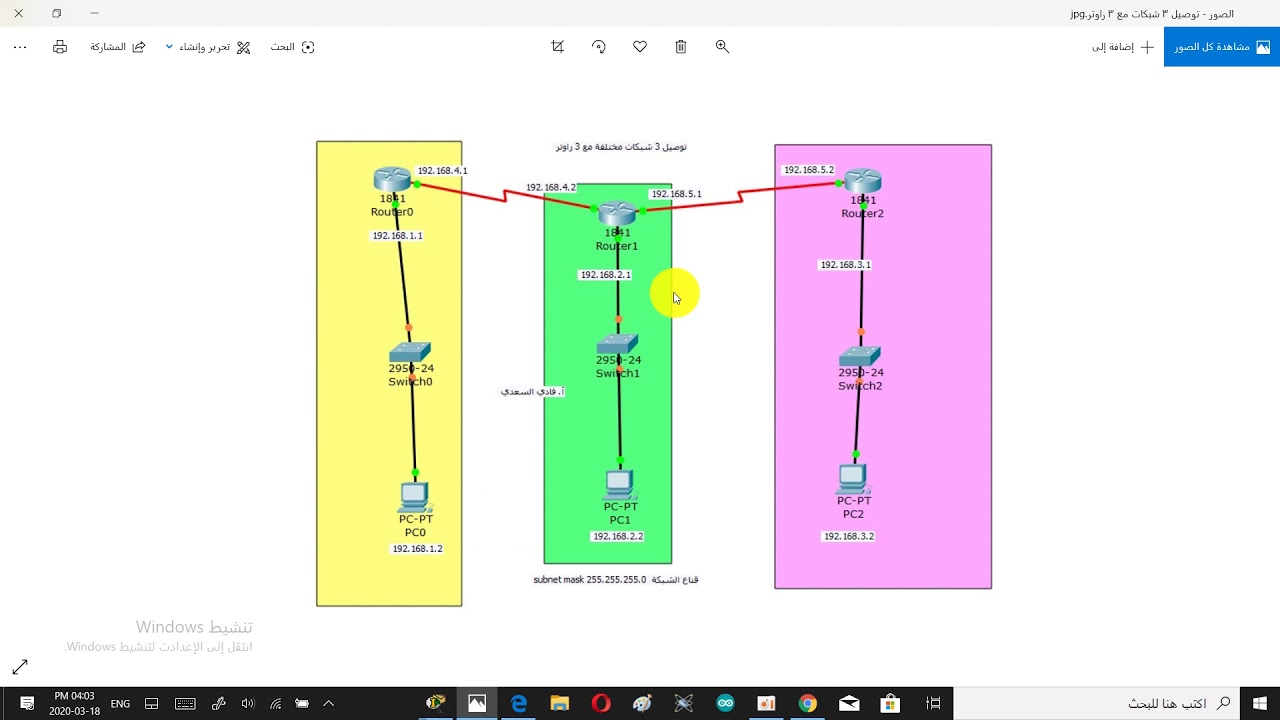Click the Windows Start button
1280x720 pixels.
click(x=1260, y=704)
